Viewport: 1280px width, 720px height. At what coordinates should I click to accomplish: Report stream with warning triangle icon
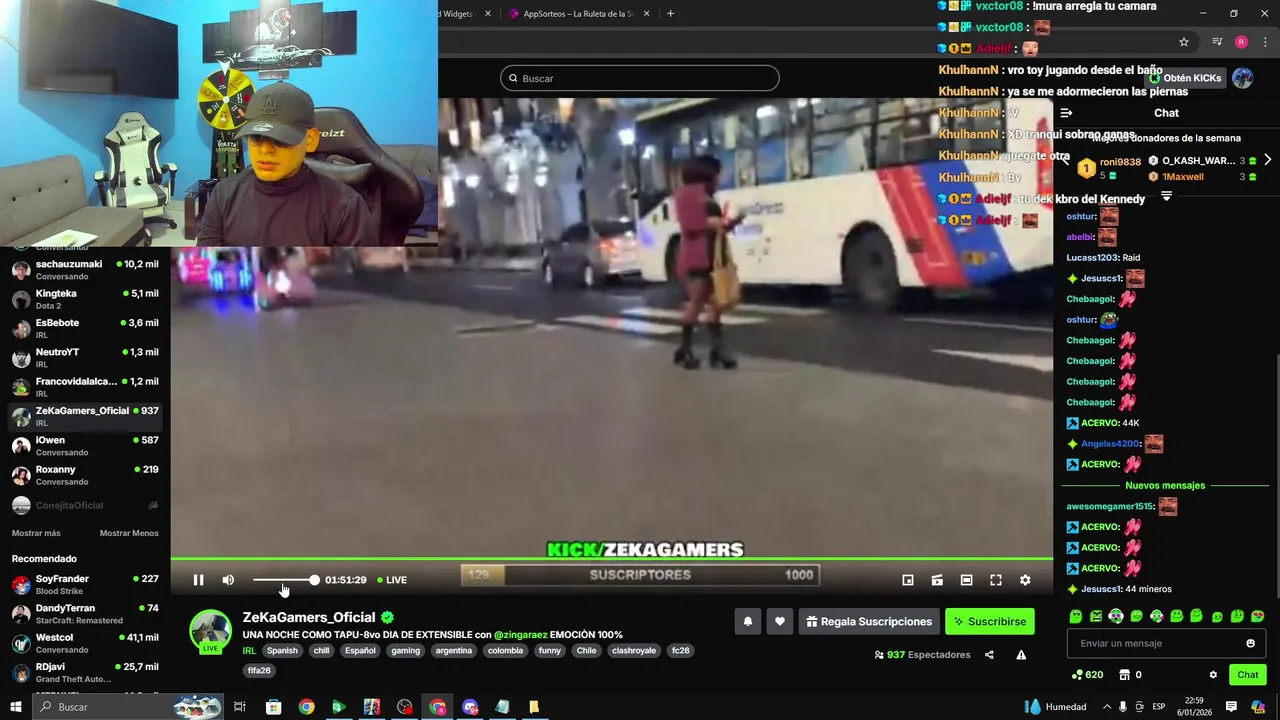coord(1021,655)
